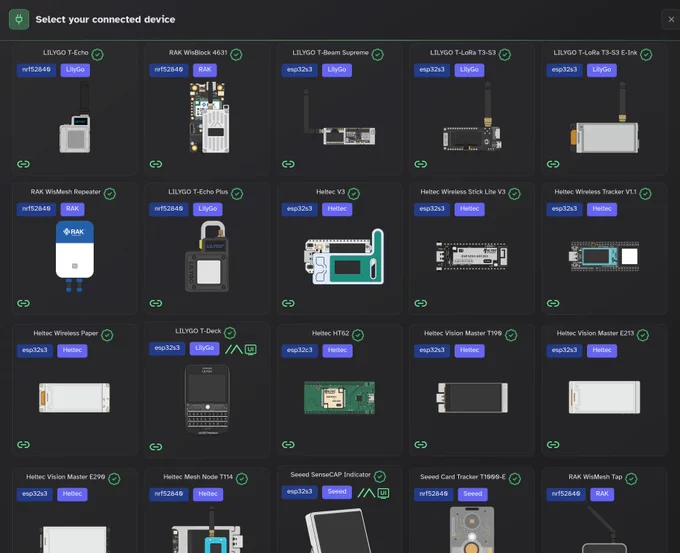Click the 'Seeed SenseCAP Indicator' title
Viewport: 680px width, 553px height.
pyautogui.click(x=330, y=475)
